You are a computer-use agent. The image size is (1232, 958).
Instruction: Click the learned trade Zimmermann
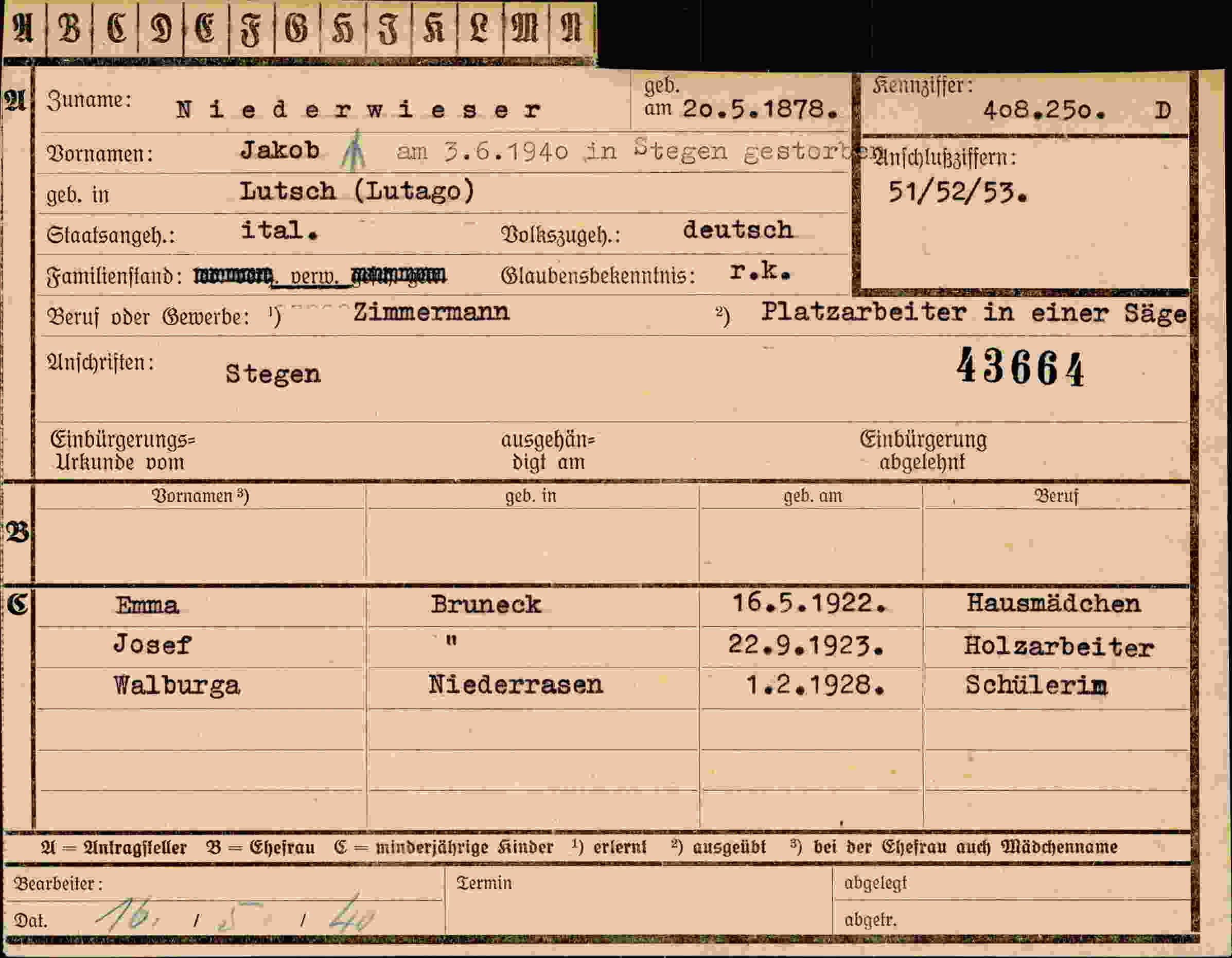pos(432,312)
